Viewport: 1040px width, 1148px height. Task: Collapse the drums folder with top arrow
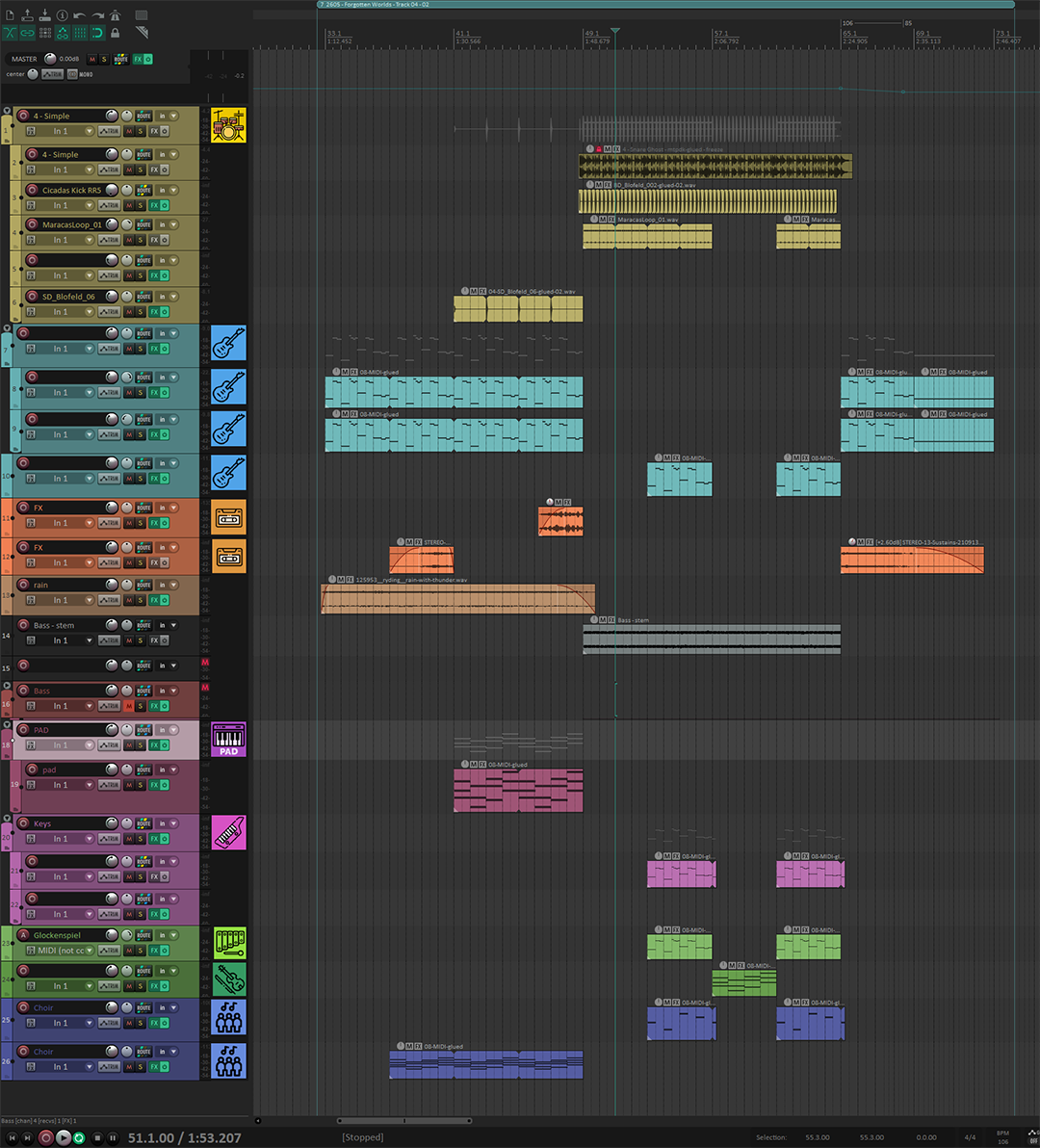pos(7,112)
